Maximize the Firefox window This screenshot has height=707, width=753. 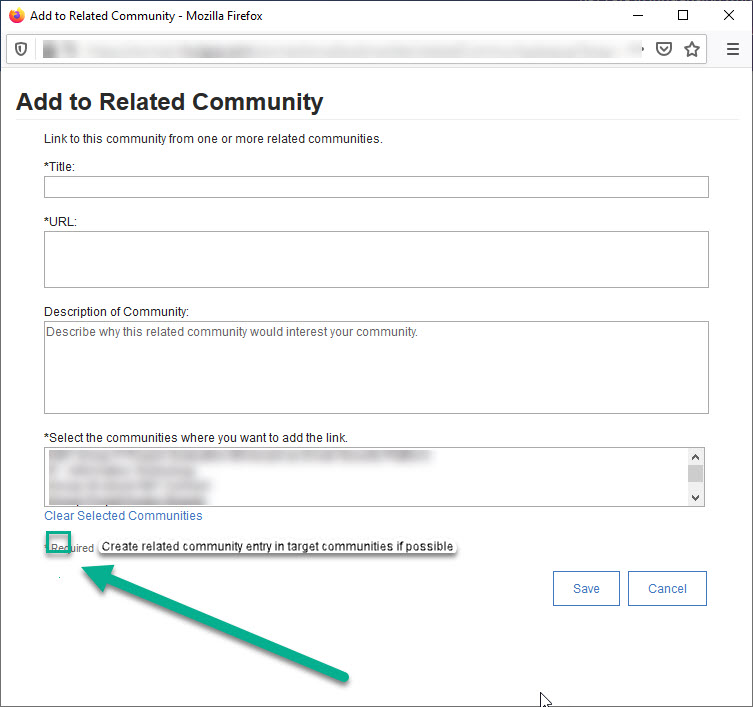pyautogui.click(x=683, y=16)
